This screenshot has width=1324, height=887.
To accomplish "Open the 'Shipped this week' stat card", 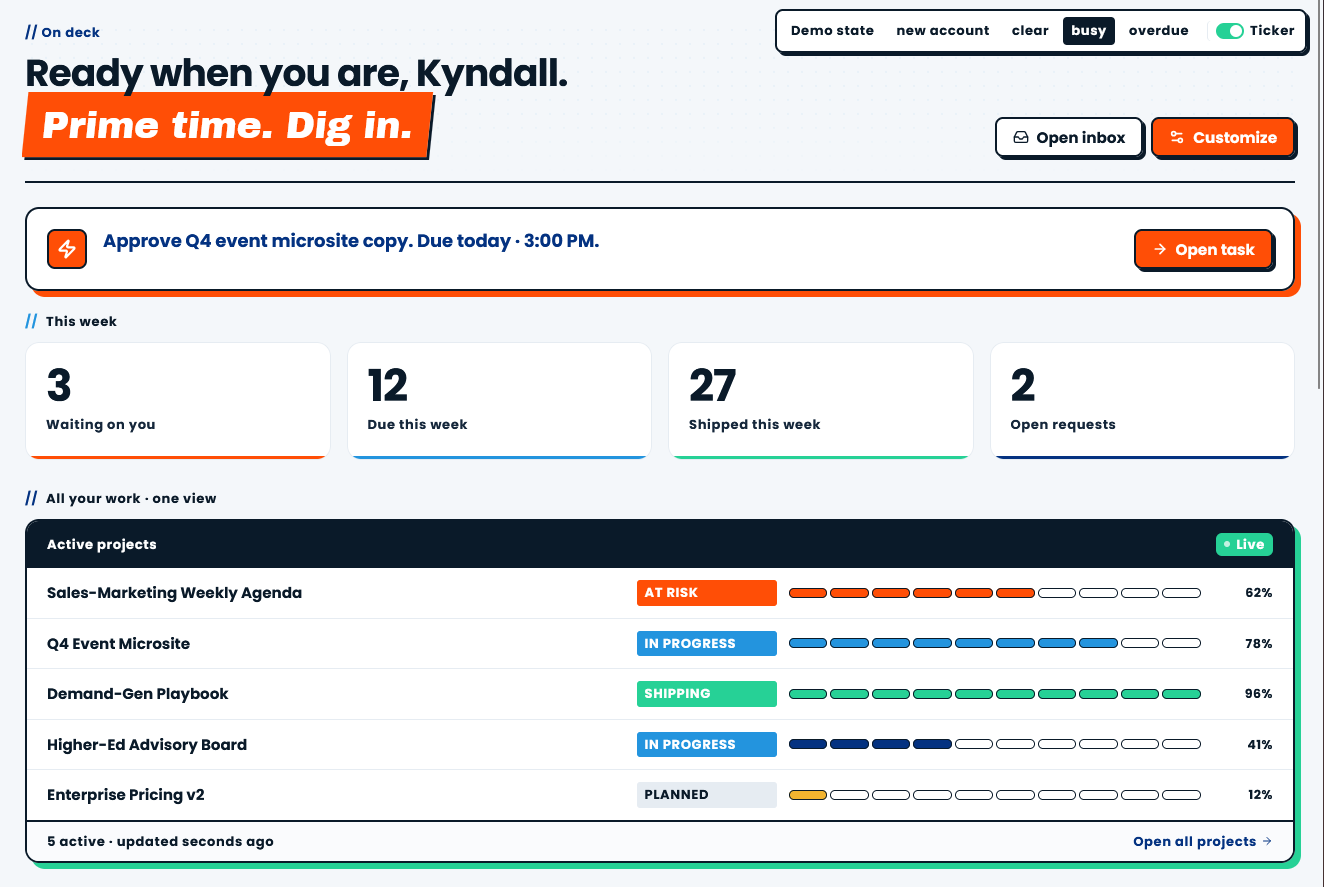I will point(821,401).
